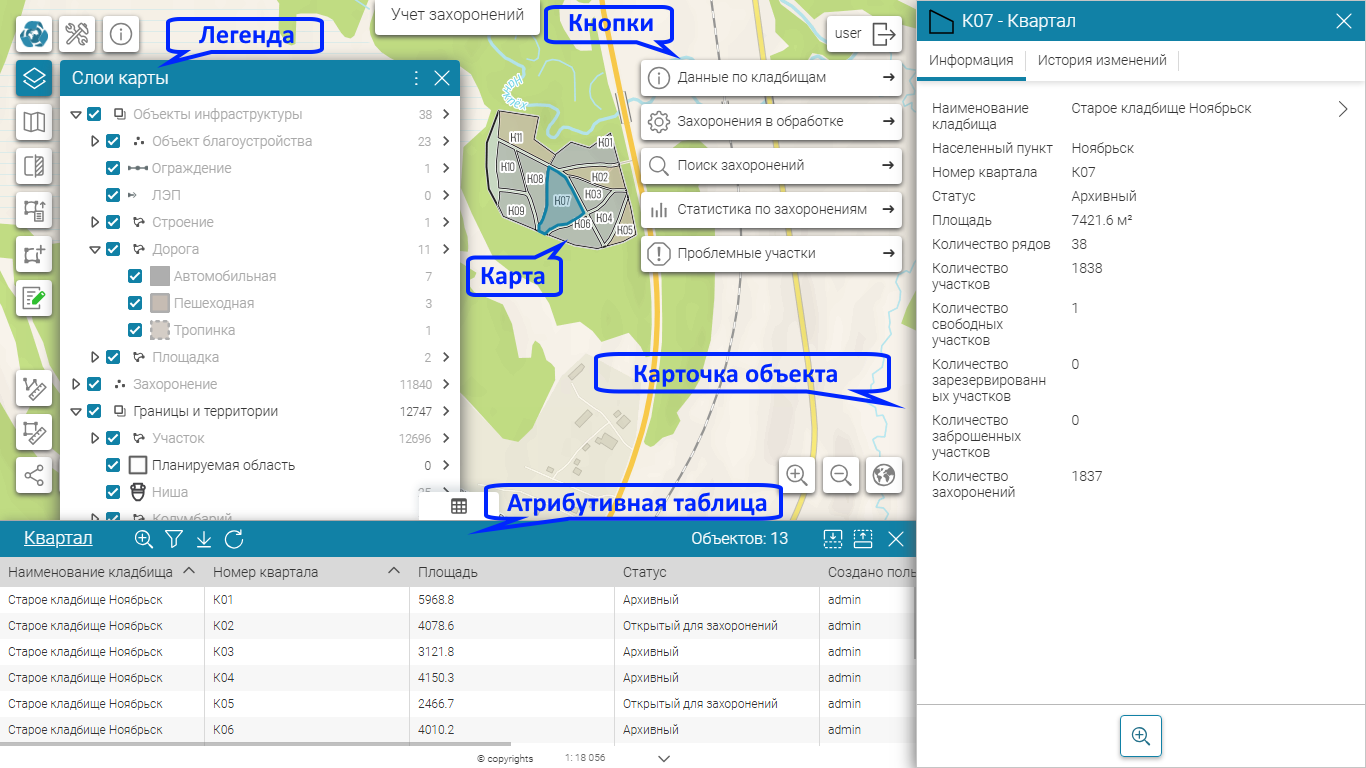
Task: Open Данные по кладбищам button
Action: [771, 78]
